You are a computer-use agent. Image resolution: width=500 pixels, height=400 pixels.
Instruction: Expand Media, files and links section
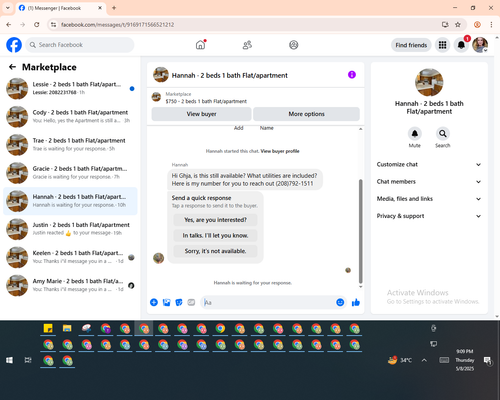[429, 199]
